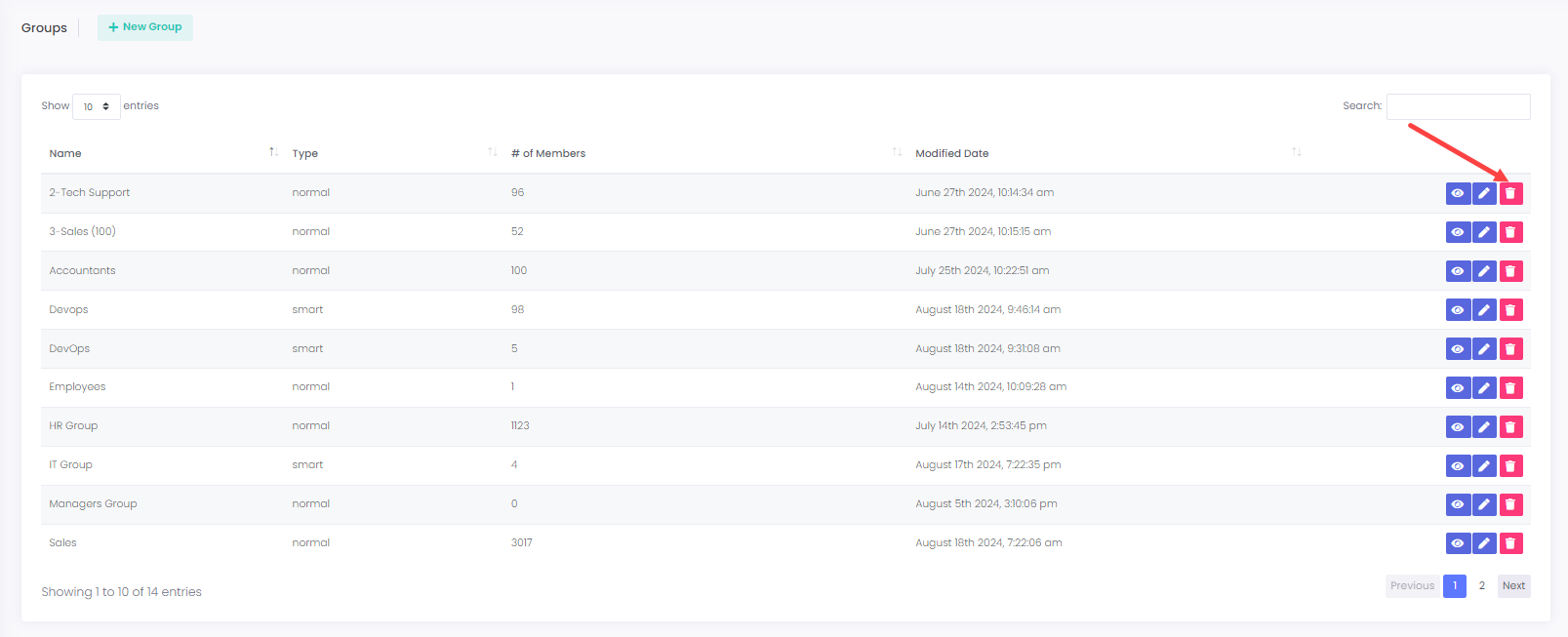
Task: Go to page 2 of results
Action: [x=1481, y=585]
